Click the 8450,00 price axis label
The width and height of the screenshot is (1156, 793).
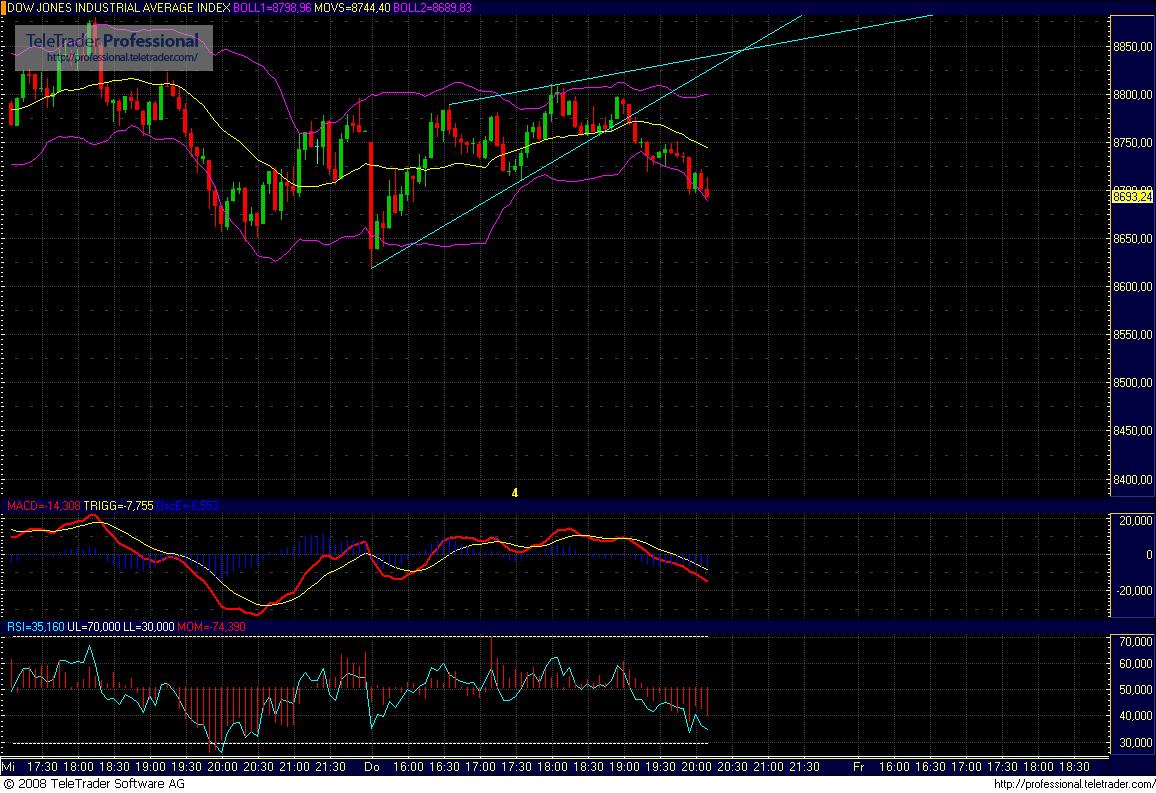point(1132,430)
